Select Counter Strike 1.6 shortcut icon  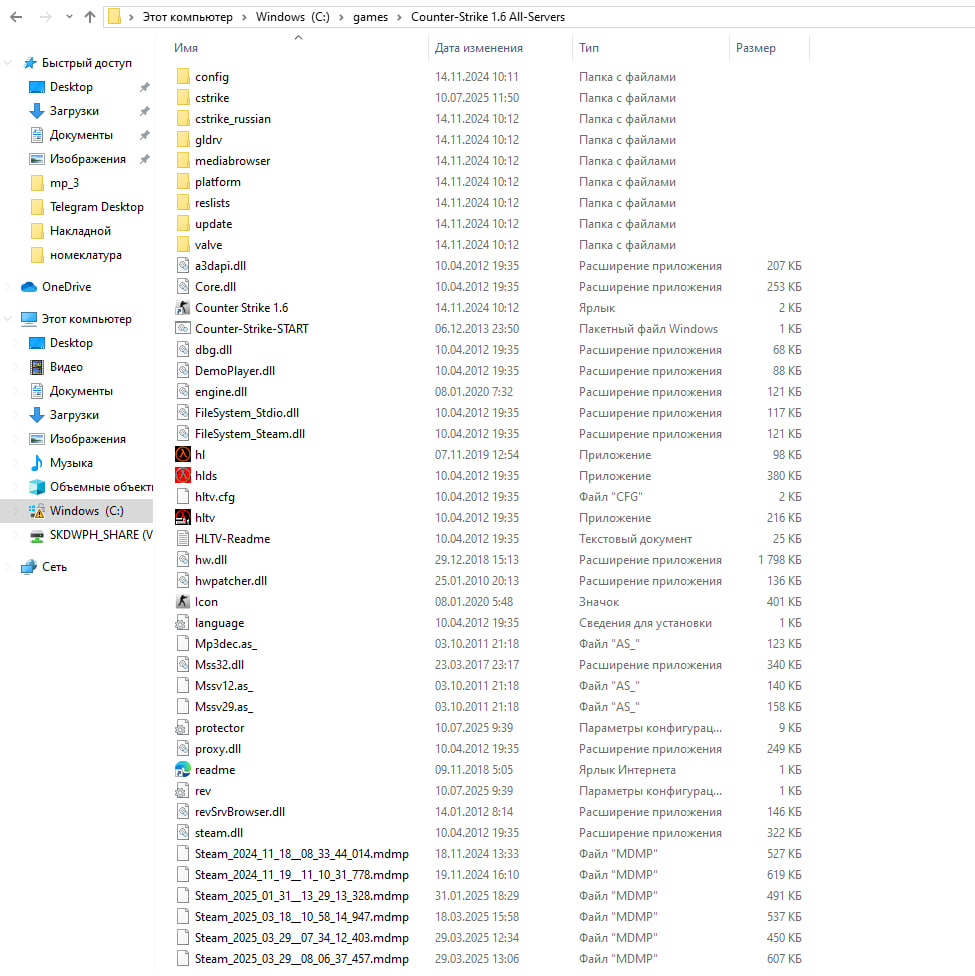point(182,307)
